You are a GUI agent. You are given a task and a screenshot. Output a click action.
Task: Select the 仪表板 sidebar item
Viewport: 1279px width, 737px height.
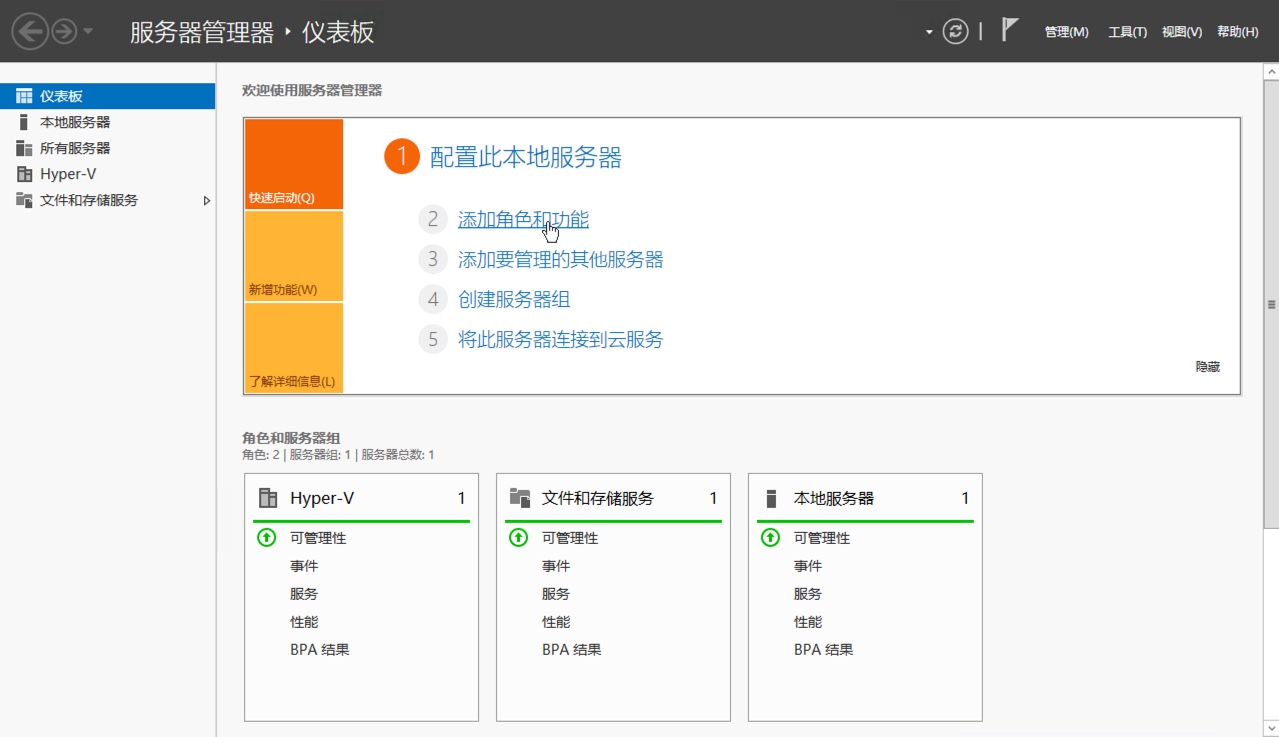[61, 96]
